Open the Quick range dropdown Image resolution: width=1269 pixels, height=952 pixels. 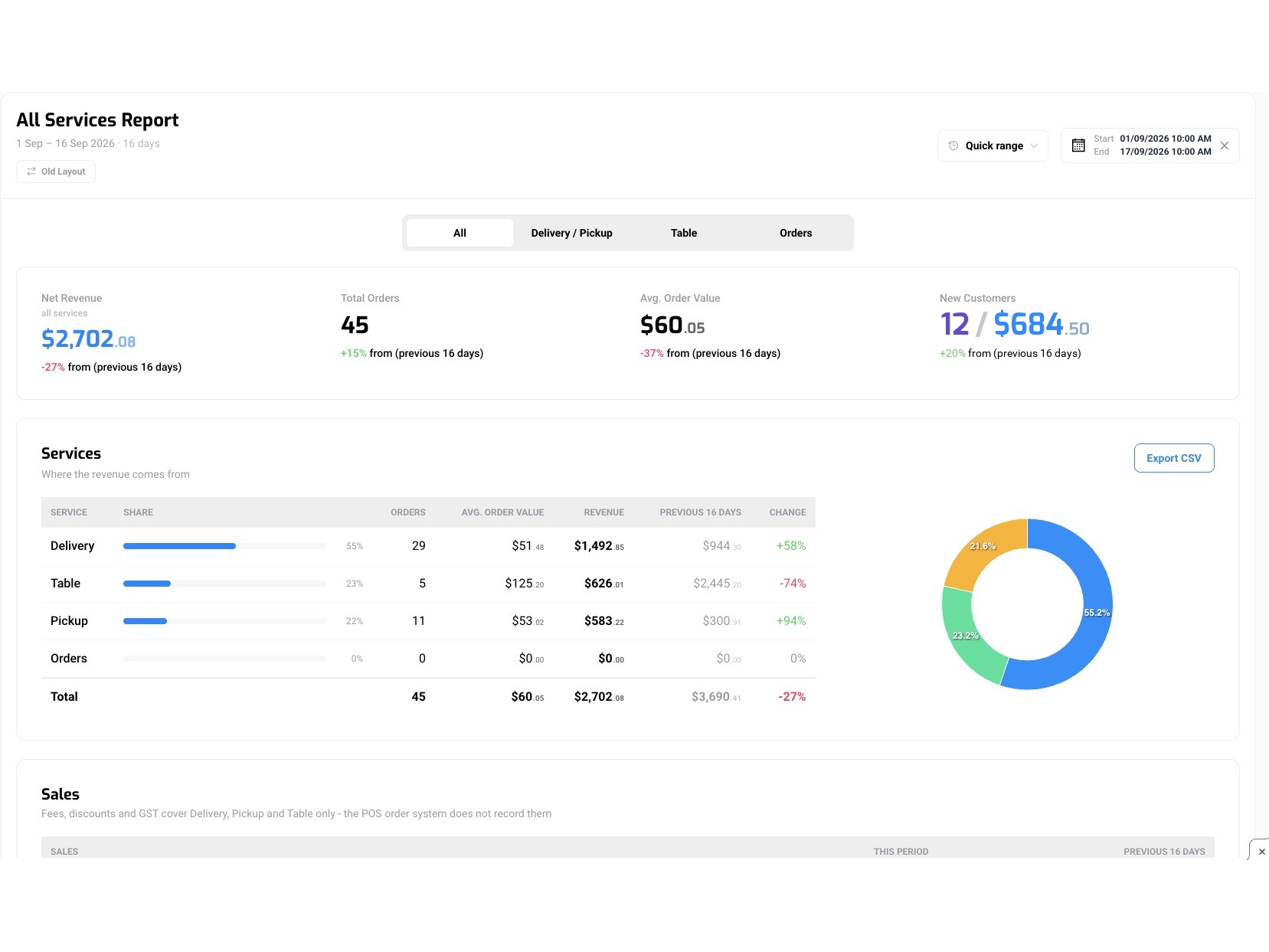[x=993, y=146]
